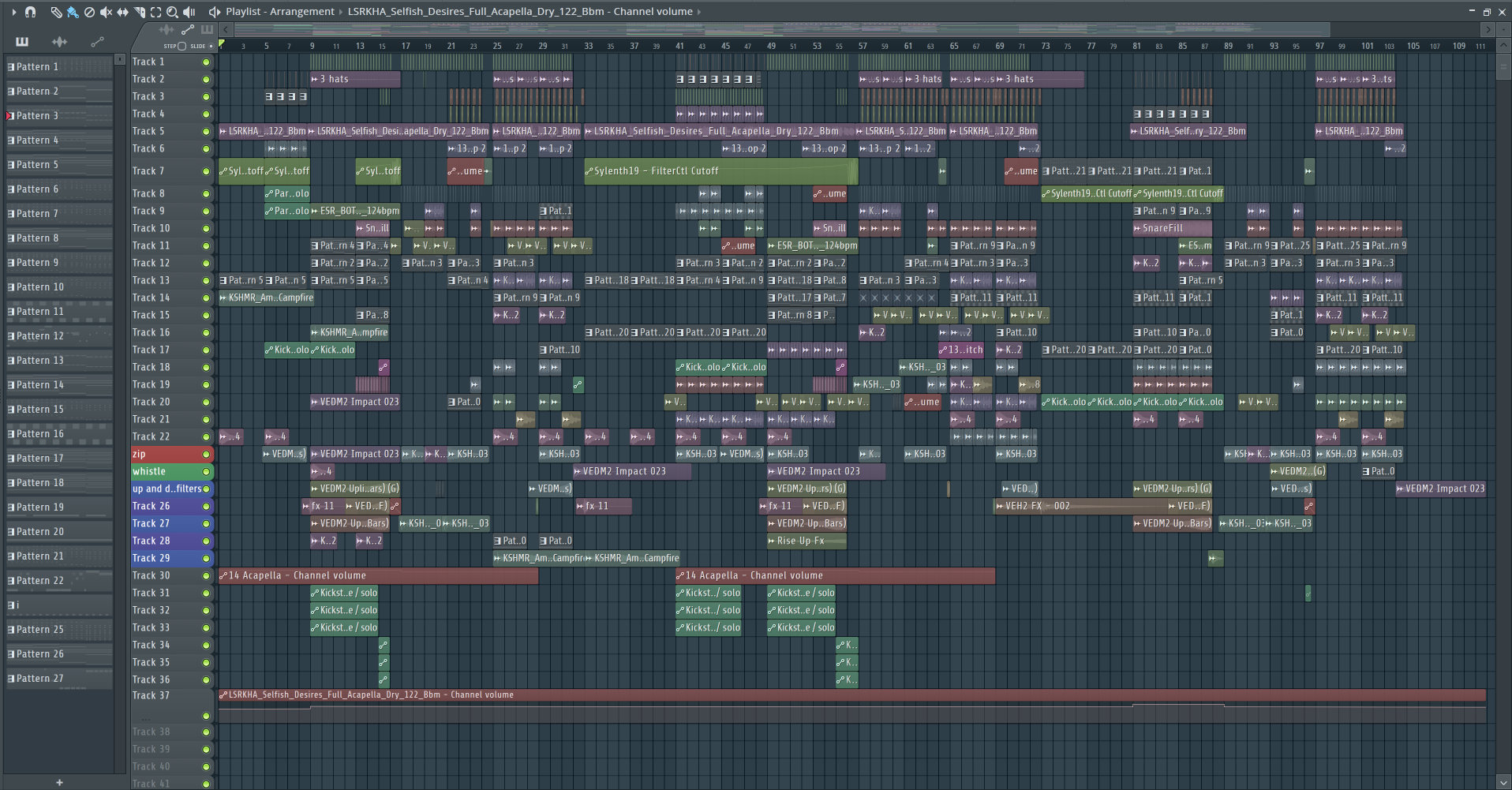The width and height of the screenshot is (1512, 790).
Task: Mute Track 1 using its green LED
Action: coord(206,62)
